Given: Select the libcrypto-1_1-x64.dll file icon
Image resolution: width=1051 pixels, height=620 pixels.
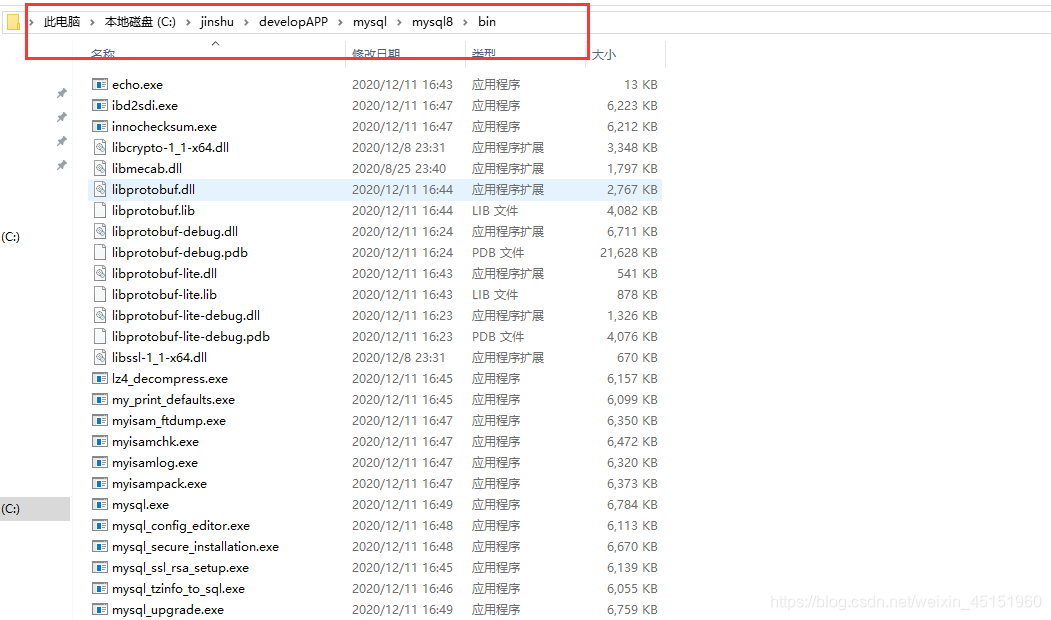Looking at the screenshot, I should [100, 147].
